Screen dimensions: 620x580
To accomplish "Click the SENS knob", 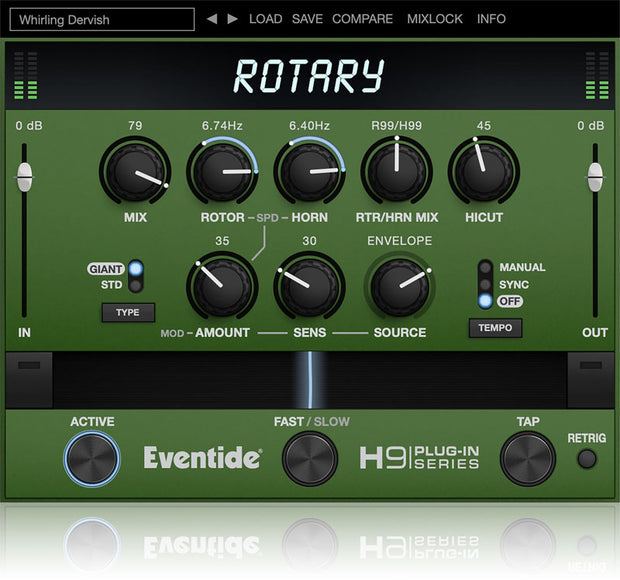I will tap(309, 286).
